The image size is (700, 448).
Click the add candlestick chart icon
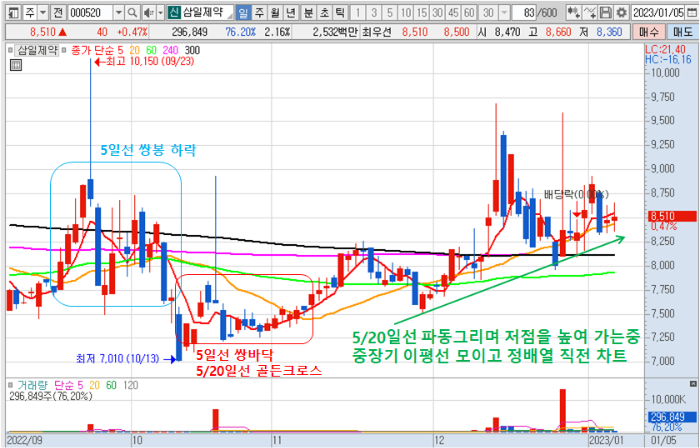click(573, 12)
